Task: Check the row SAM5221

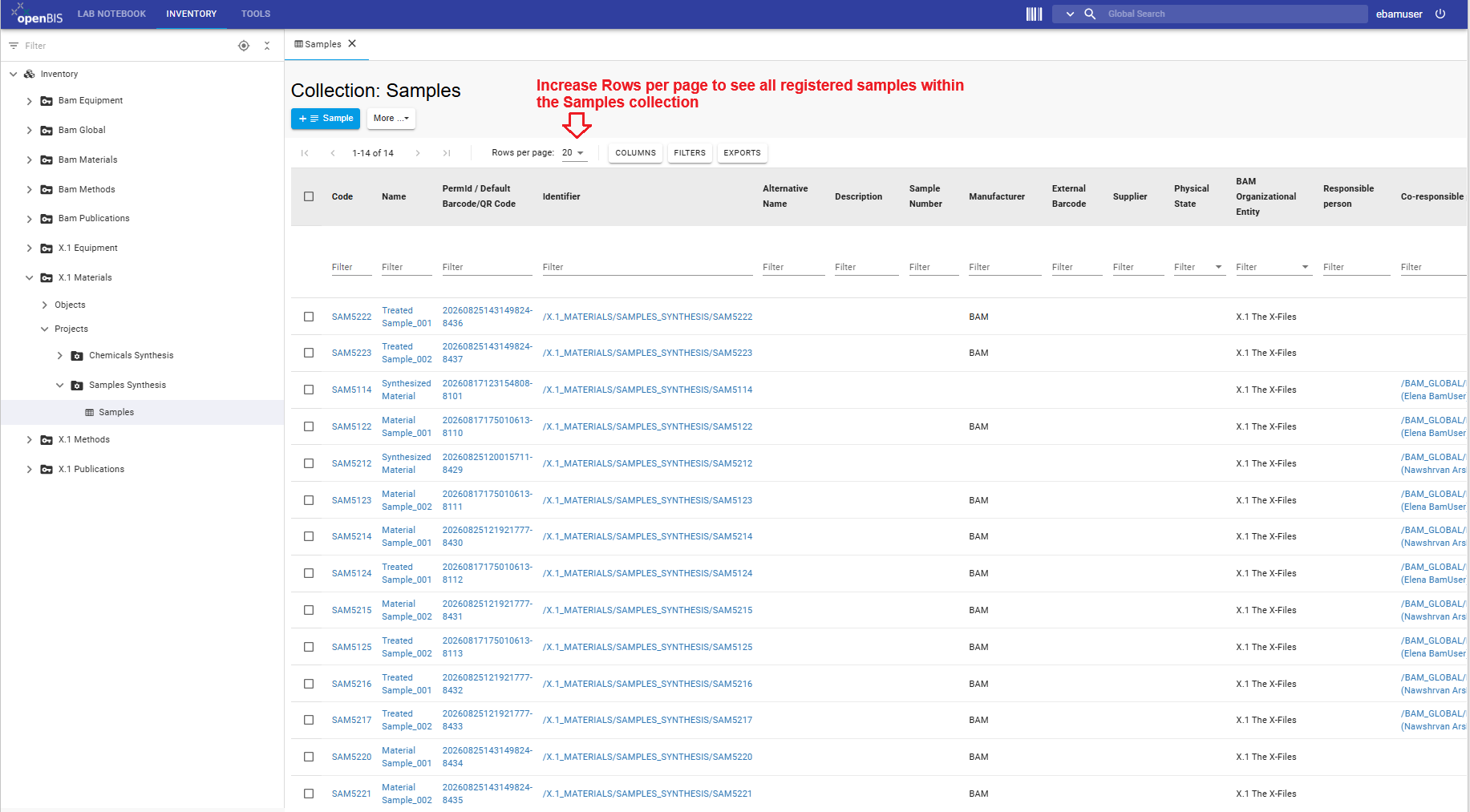Action: pos(309,794)
